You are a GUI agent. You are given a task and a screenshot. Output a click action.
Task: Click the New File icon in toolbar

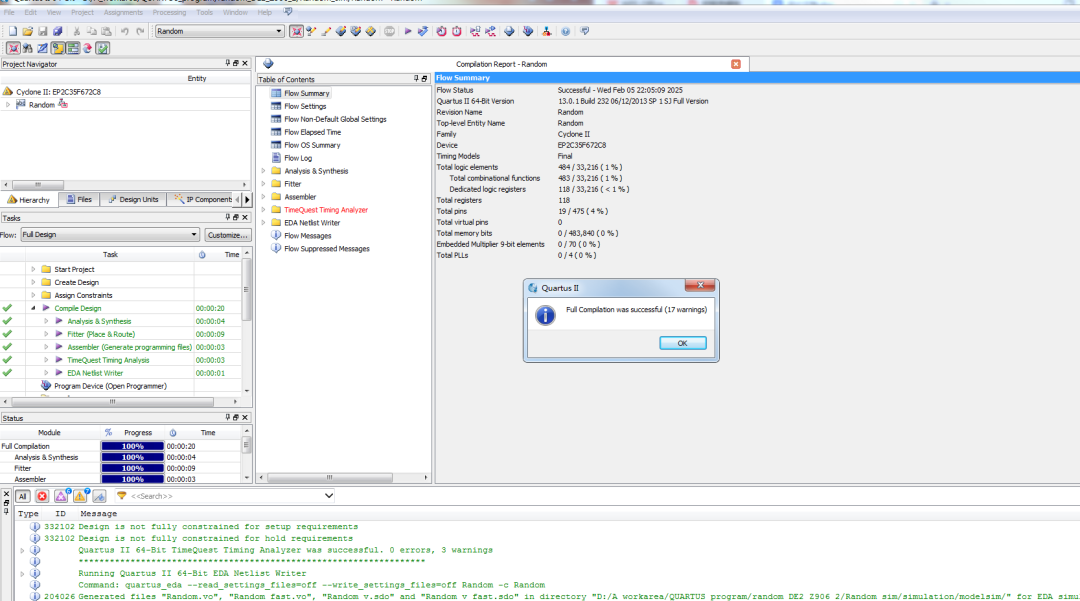point(12,32)
